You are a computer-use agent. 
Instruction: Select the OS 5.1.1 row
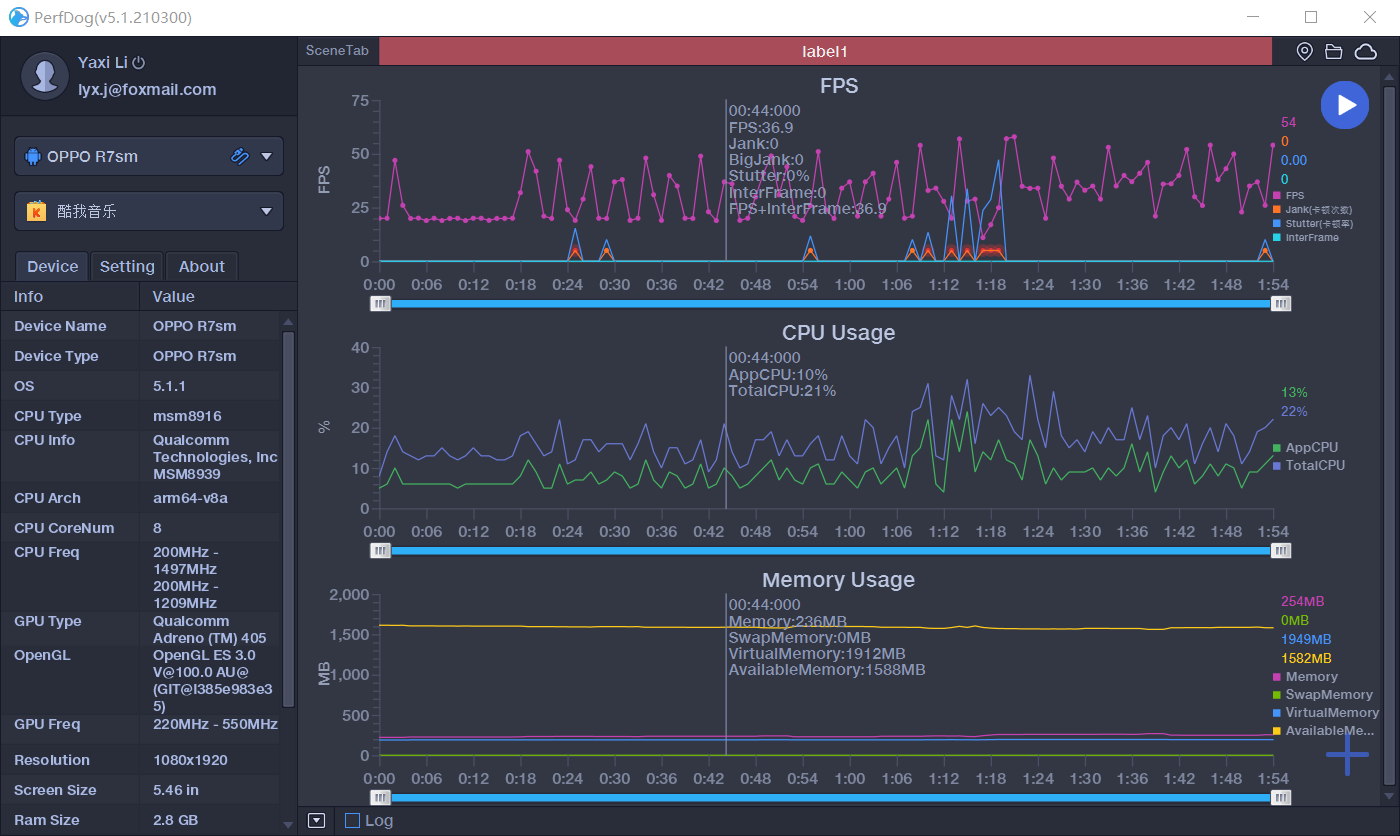coord(140,386)
